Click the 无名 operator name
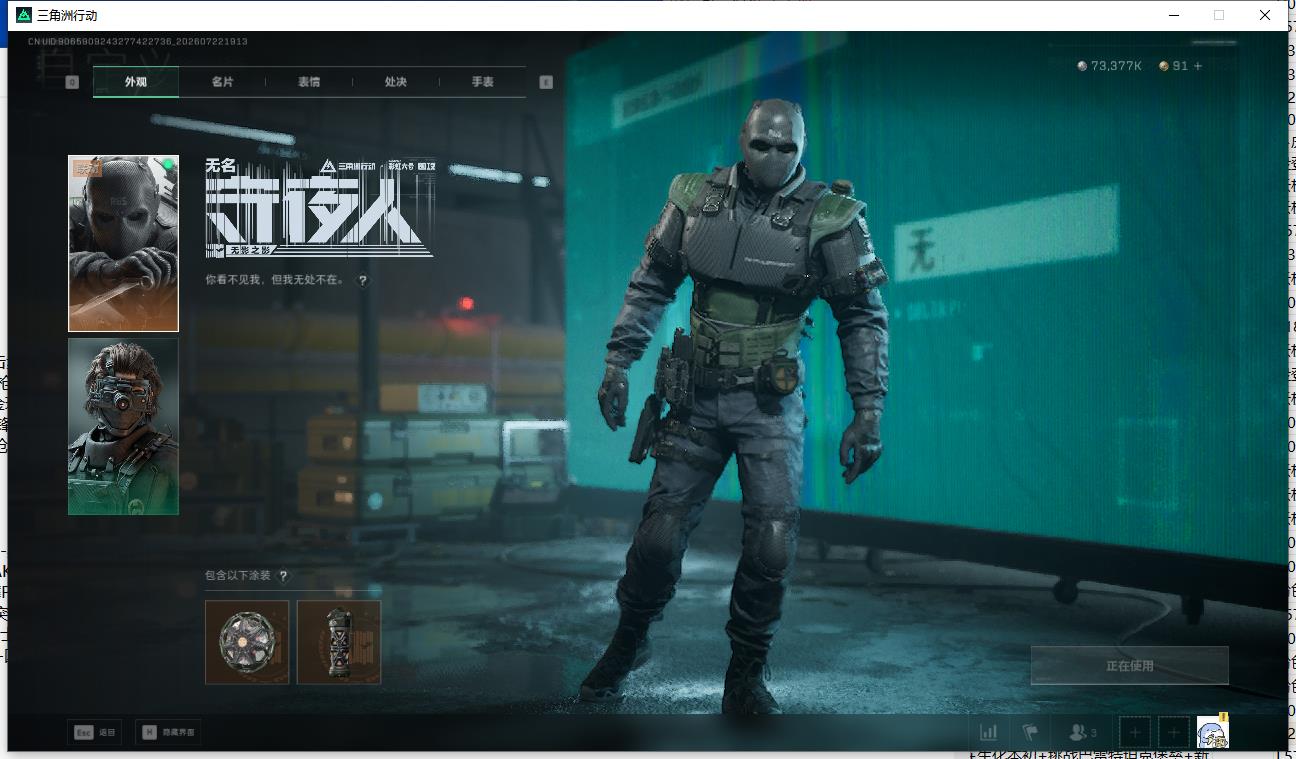Viewport: 1296px width, 759px height. point(220,166)
